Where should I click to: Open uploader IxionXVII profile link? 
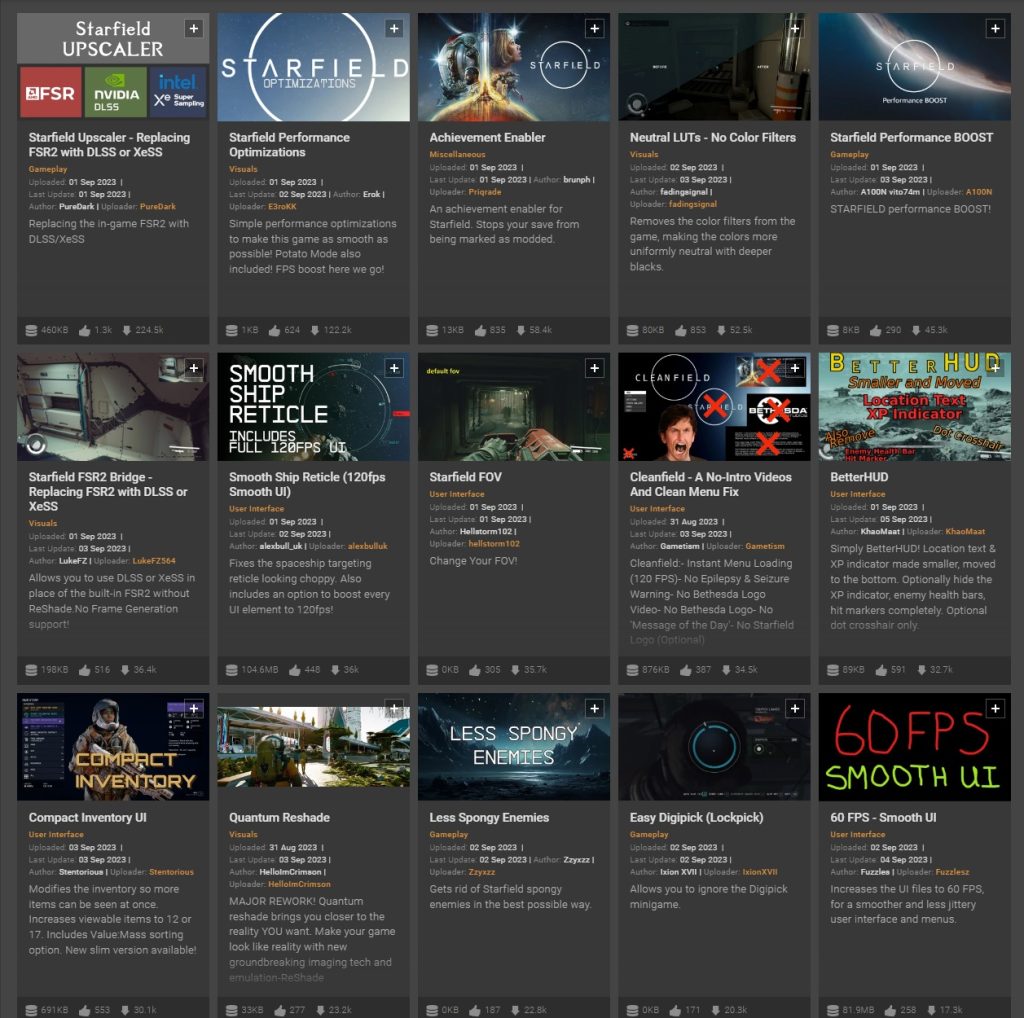(x=760, y=872)
